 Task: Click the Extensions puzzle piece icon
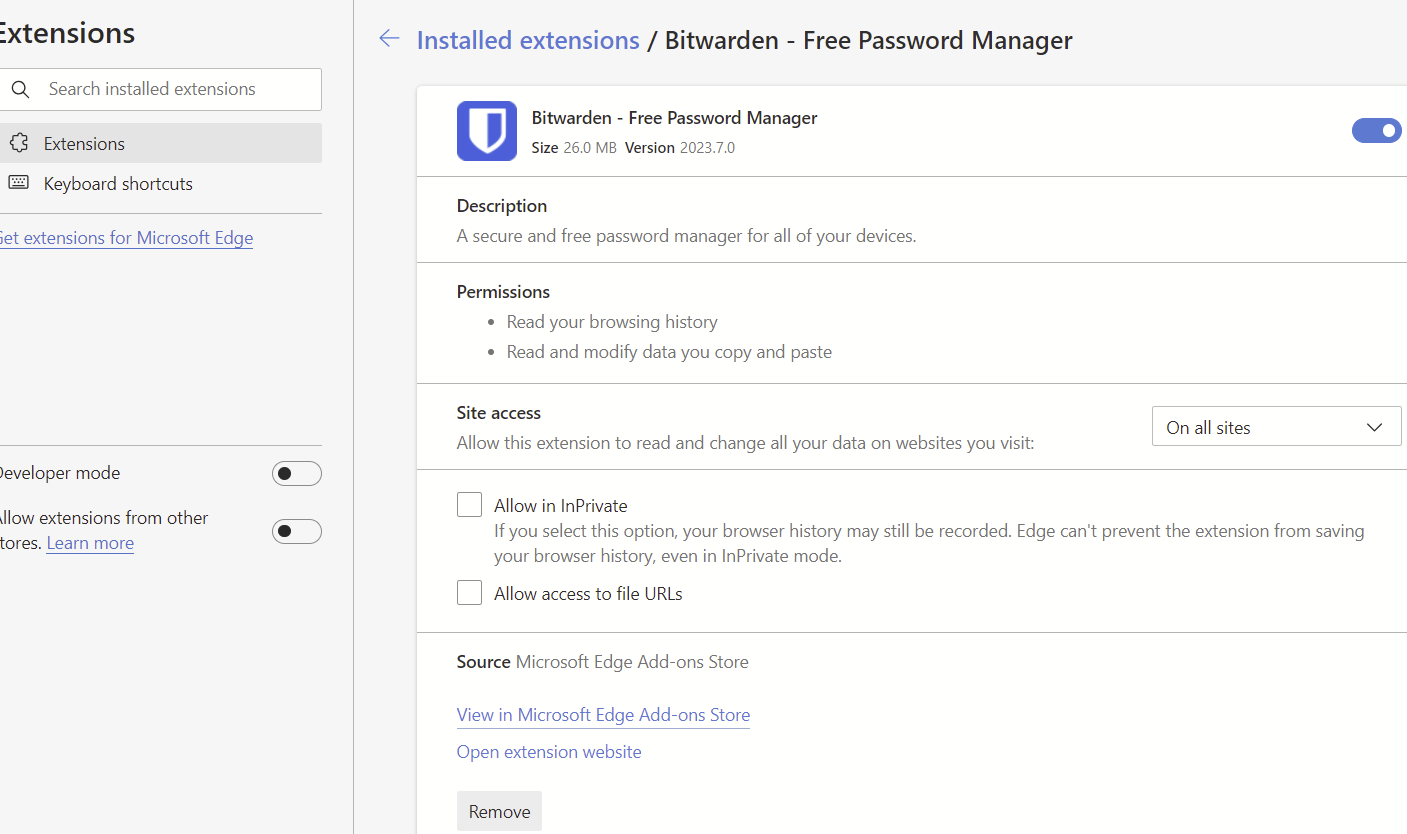[x=19, y=143]
